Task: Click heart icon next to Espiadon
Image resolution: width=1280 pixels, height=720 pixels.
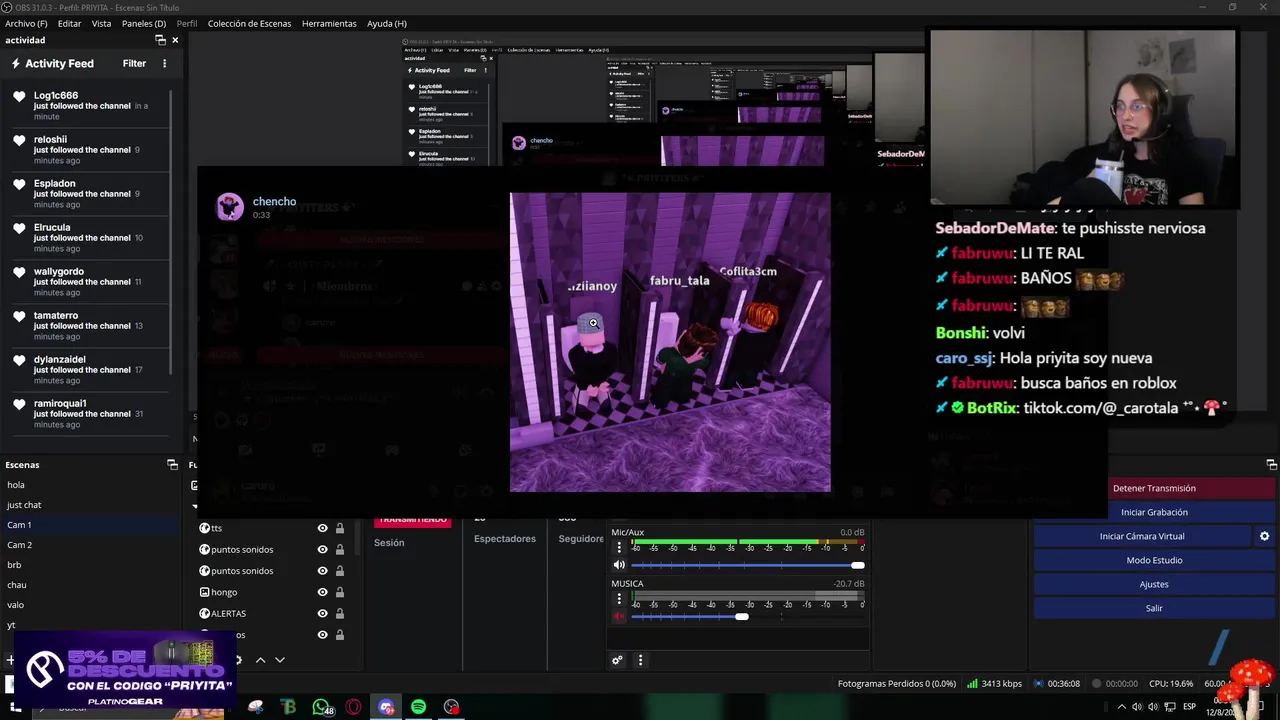Action: (19, 184)
